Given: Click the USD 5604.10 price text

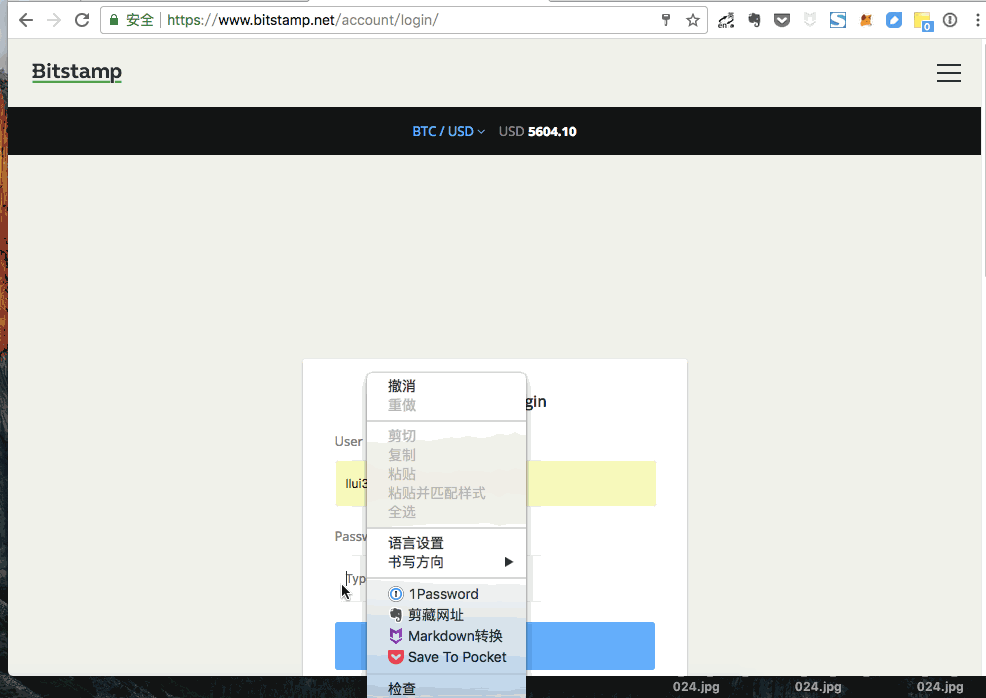Looking at the screenshot, I should tap(538, 131).
